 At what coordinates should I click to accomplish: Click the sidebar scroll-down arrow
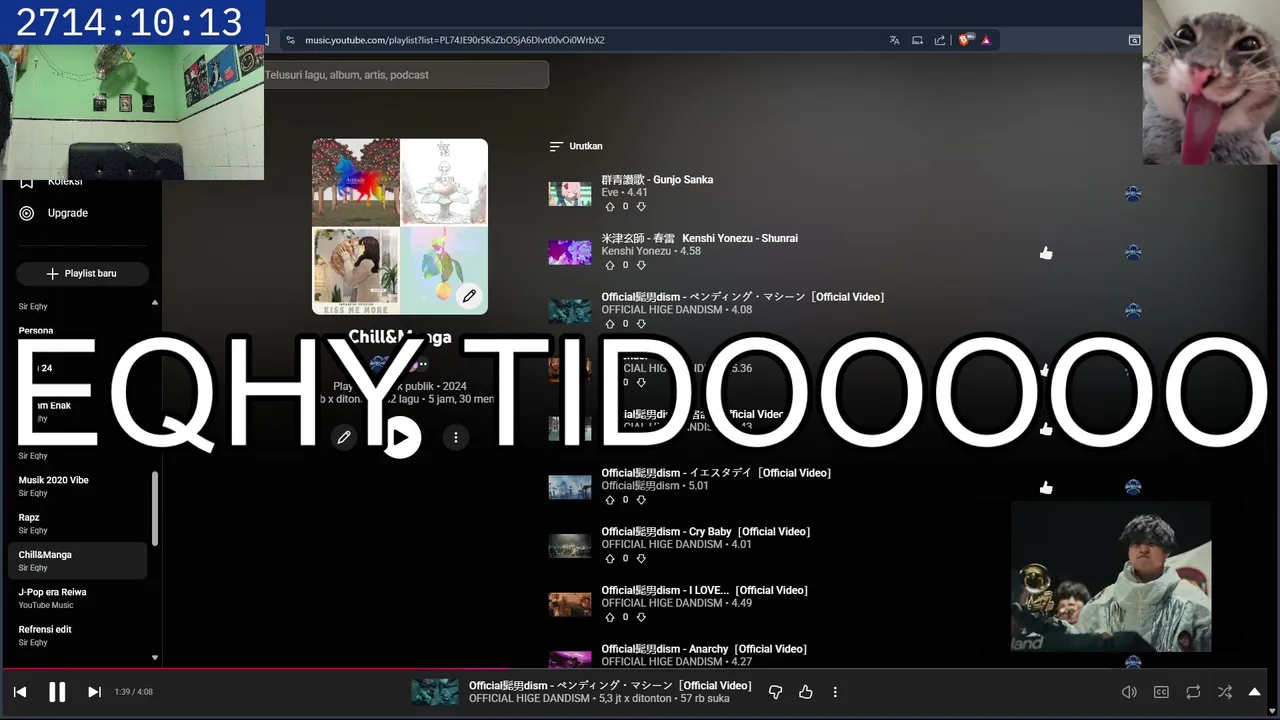click(155, 658)
